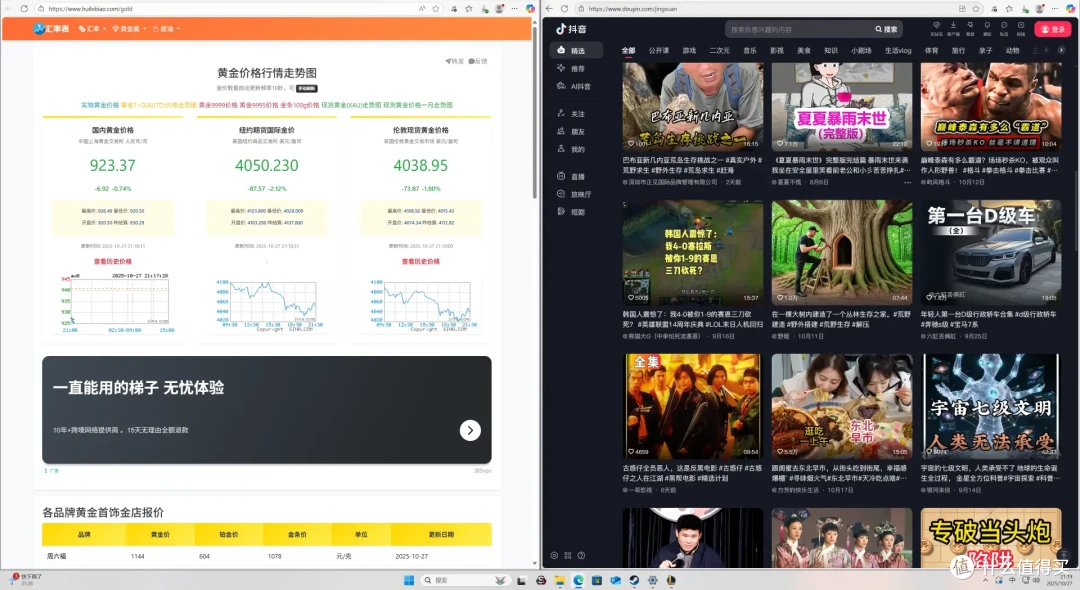Click the huilvbiao page vertical scrollbar
Viewport: 1080px width, 590px height.
click(x=535, y=110)
